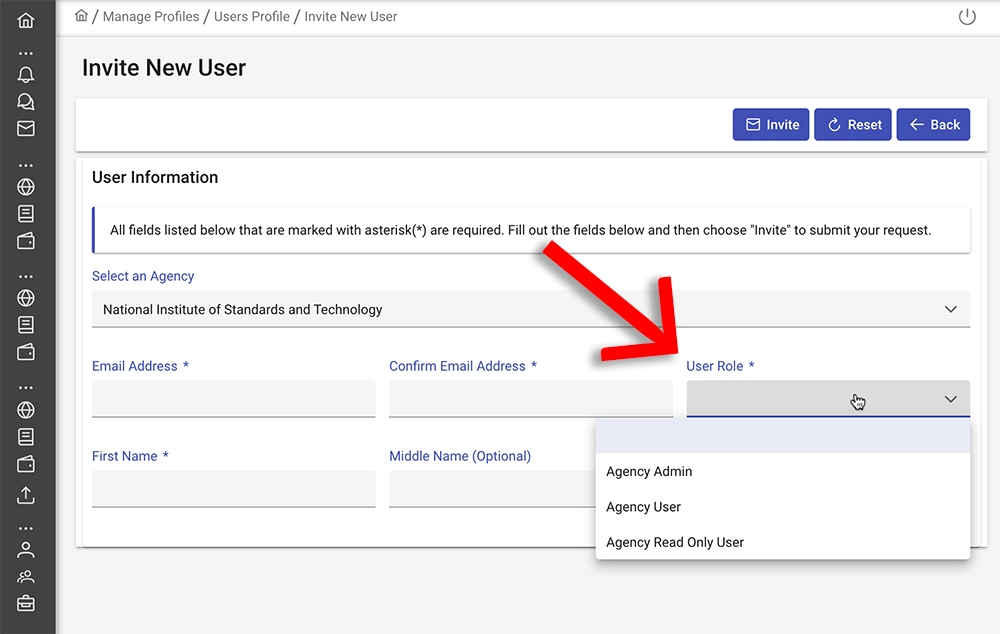Pick the Agency Read Only User option
The width and height of the screenshot is (1000, 634).
pyautogui.click(x=675, y=542)
